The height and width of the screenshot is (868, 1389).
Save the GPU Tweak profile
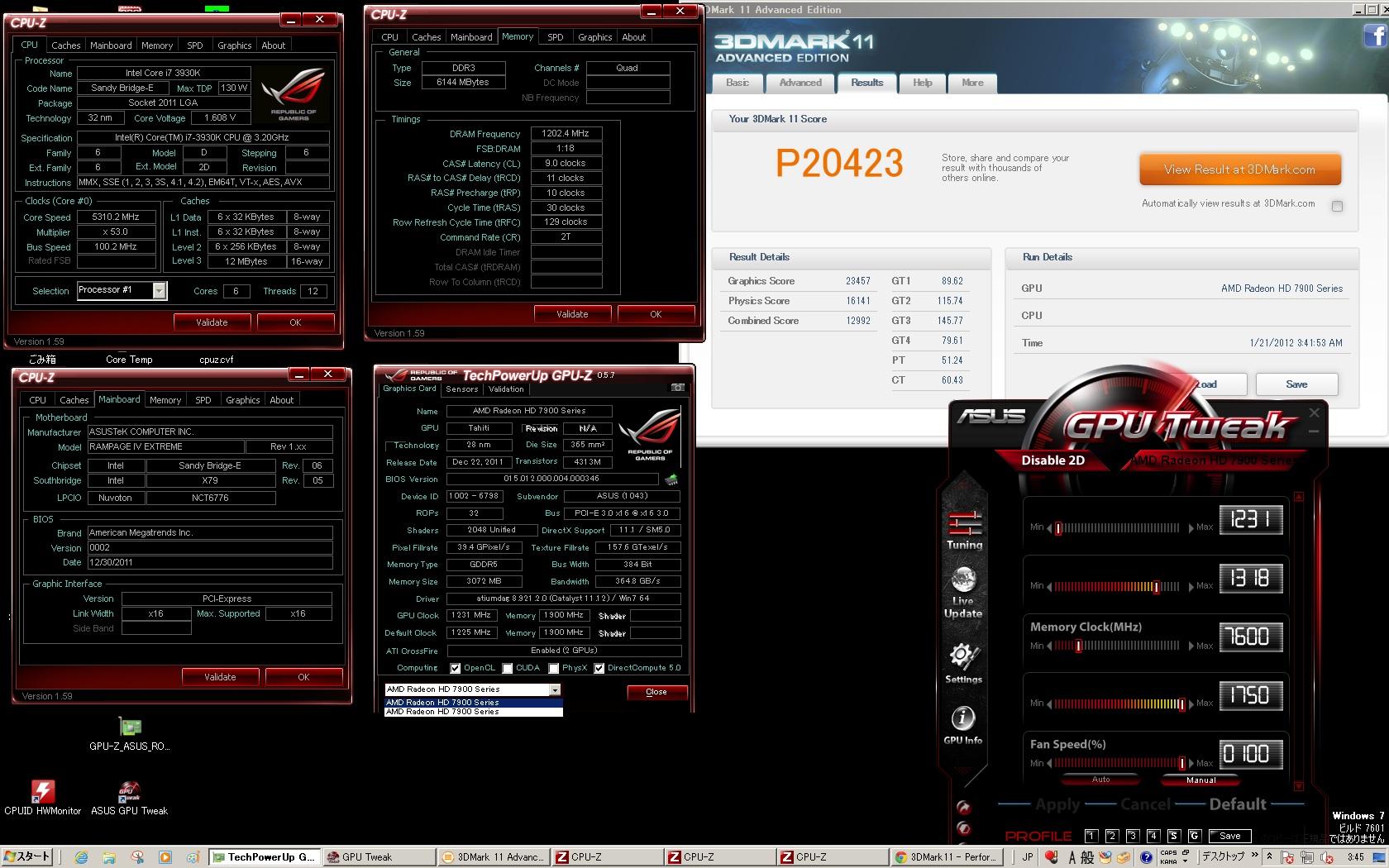point(1229,836)
